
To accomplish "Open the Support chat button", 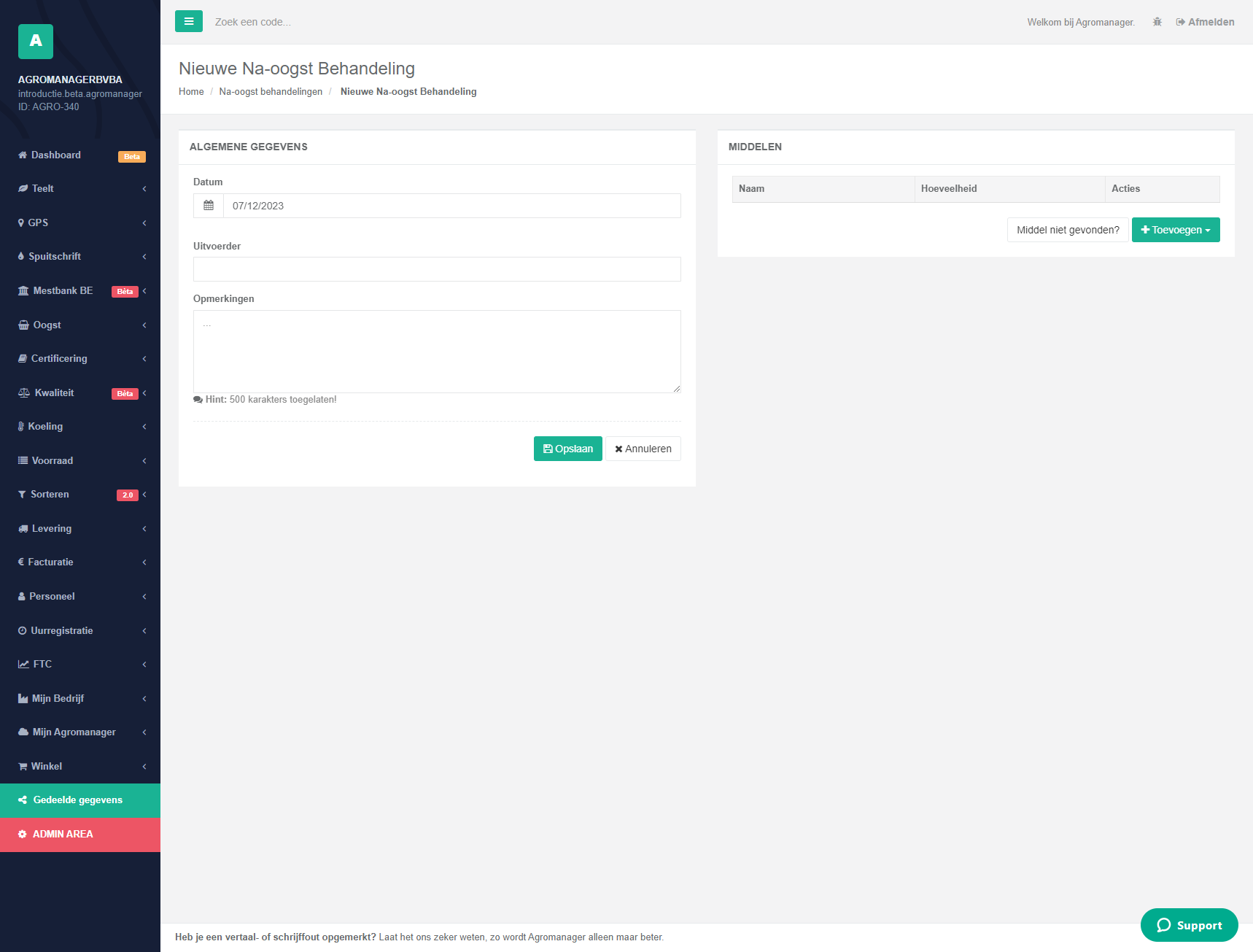I will (1190, 925).
